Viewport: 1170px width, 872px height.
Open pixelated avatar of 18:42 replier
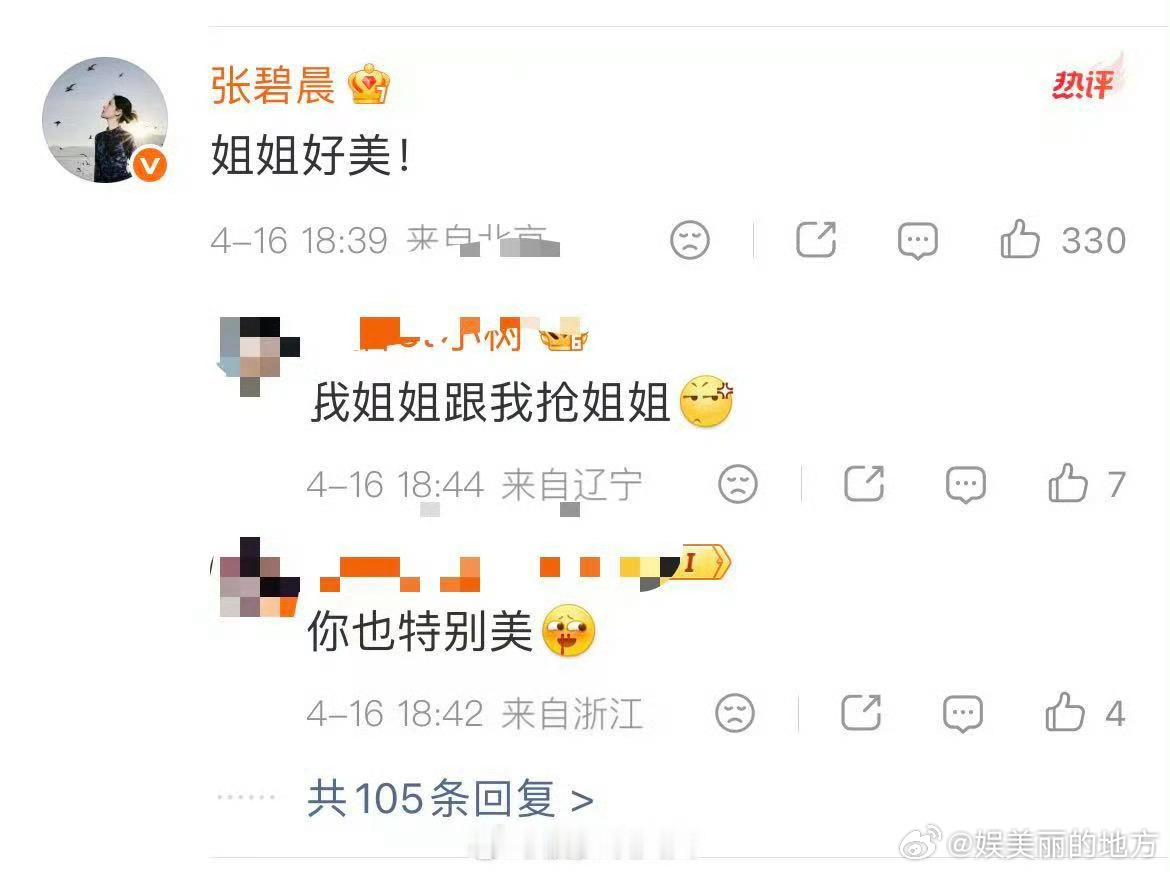257,577
